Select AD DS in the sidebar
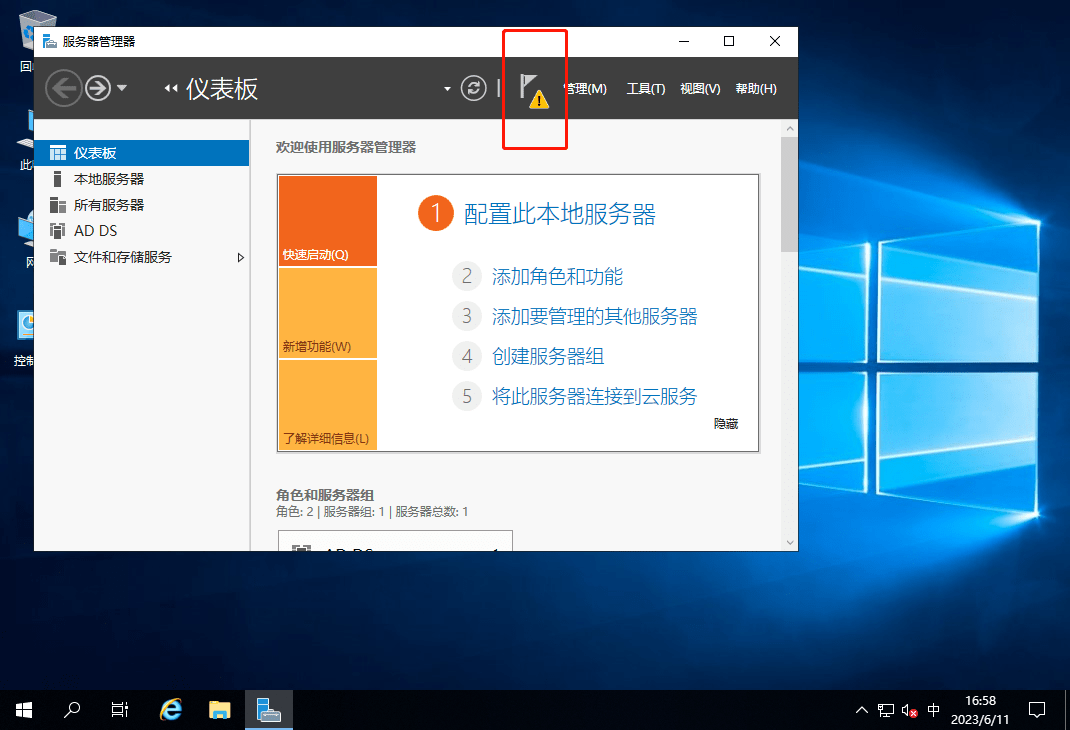The image size is (1070, 730). click(x=142, y=231)
